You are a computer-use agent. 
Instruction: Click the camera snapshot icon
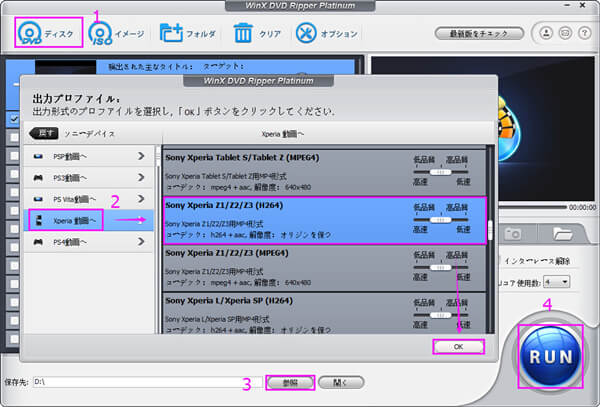point(513,233)
